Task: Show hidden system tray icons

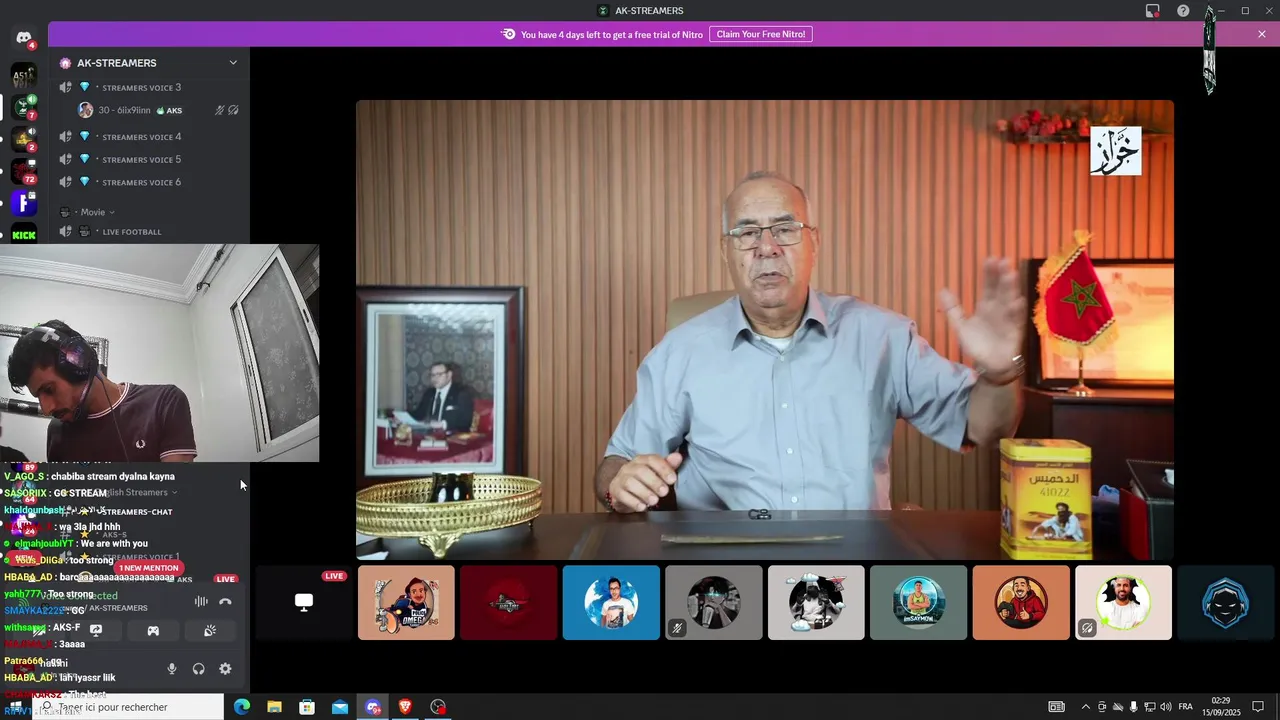Action: tap(1086, 707)
